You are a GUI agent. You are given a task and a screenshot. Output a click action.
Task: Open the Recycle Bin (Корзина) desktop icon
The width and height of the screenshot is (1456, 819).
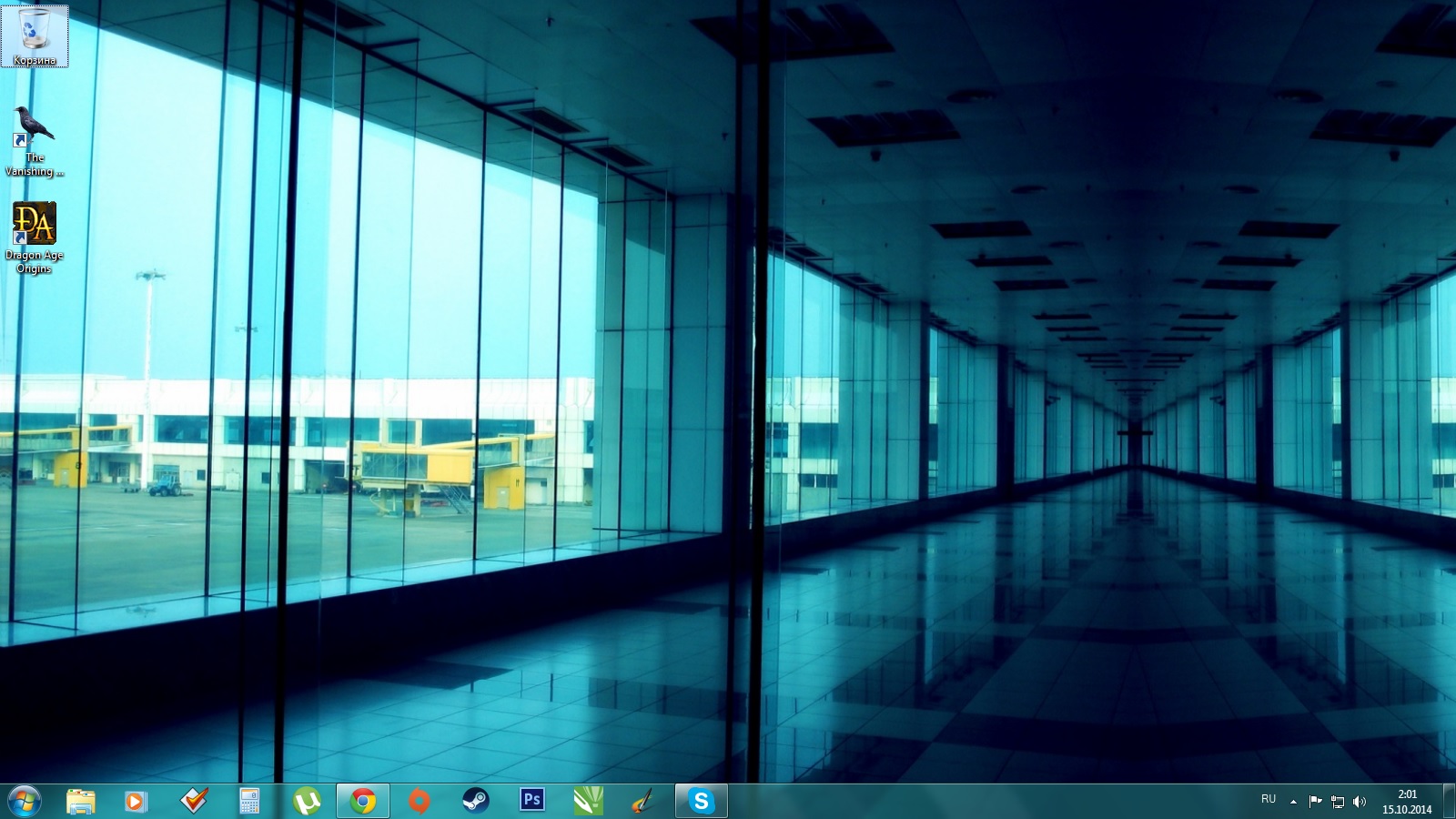[x=35, y=35]
